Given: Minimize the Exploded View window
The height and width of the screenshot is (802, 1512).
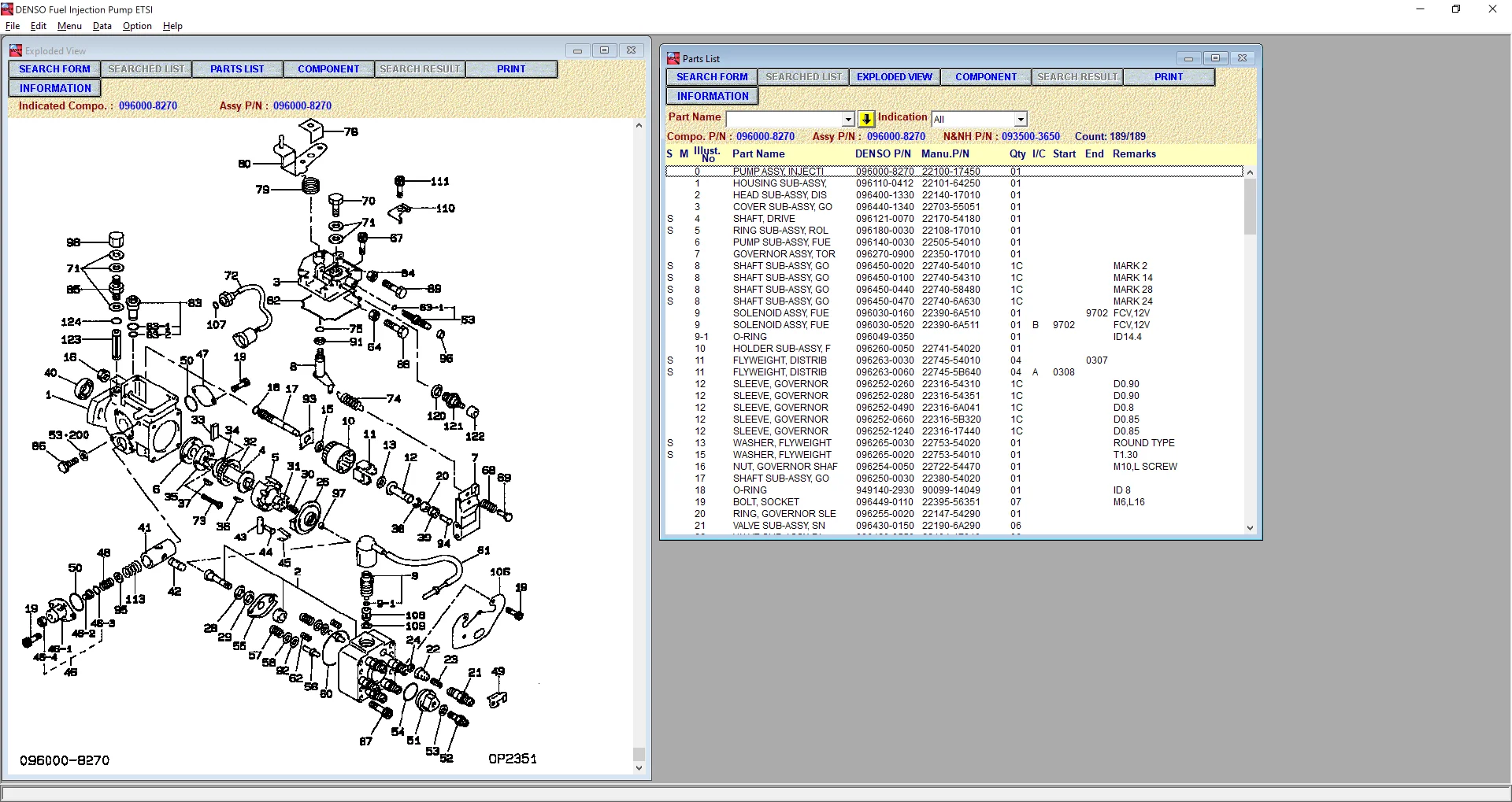Looking at the screenshot, I should pos(577,50).
